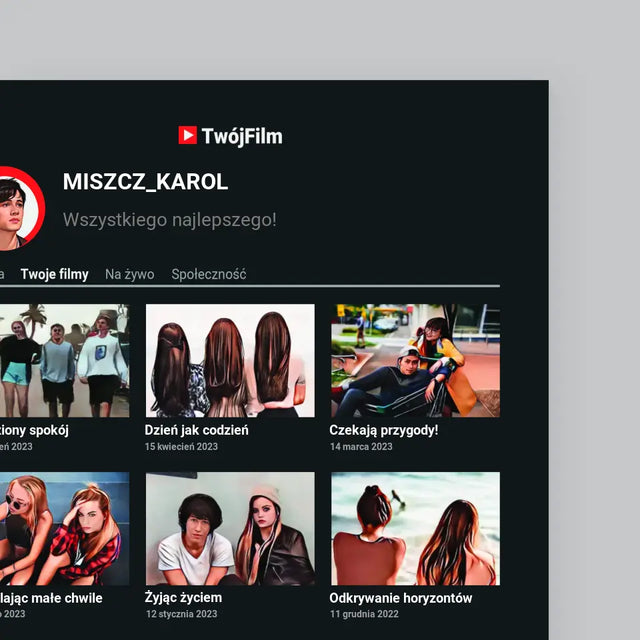This screenshot has width=640, height=640.
Task: Click the Czekają przygody! title text
Action: coord(384,430)
